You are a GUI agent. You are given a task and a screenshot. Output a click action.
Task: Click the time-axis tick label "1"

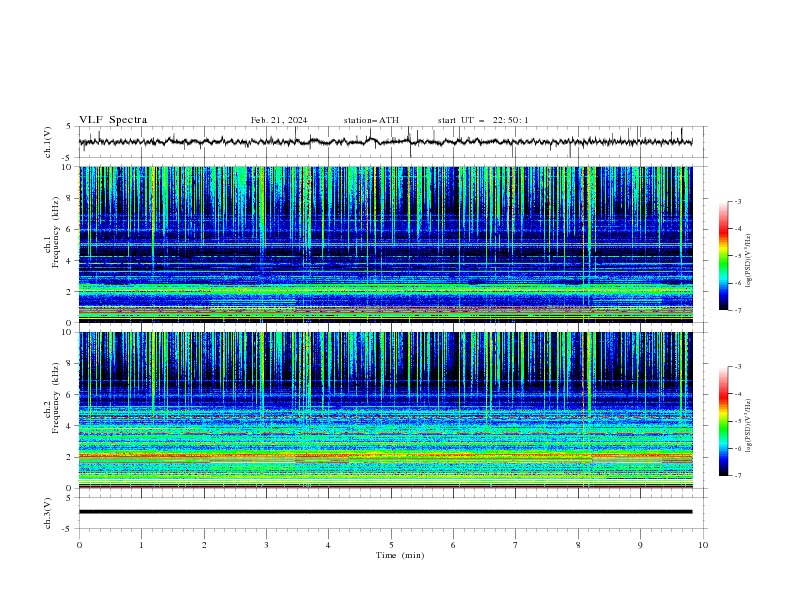coord(141,545)
